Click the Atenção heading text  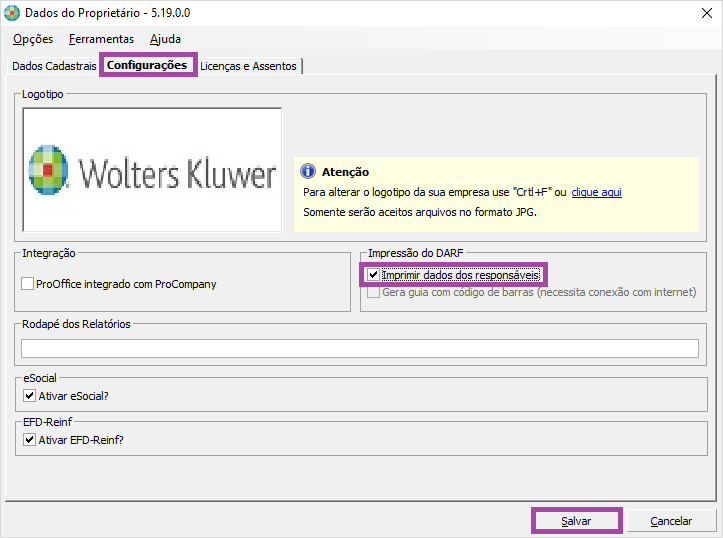[345, 172]
